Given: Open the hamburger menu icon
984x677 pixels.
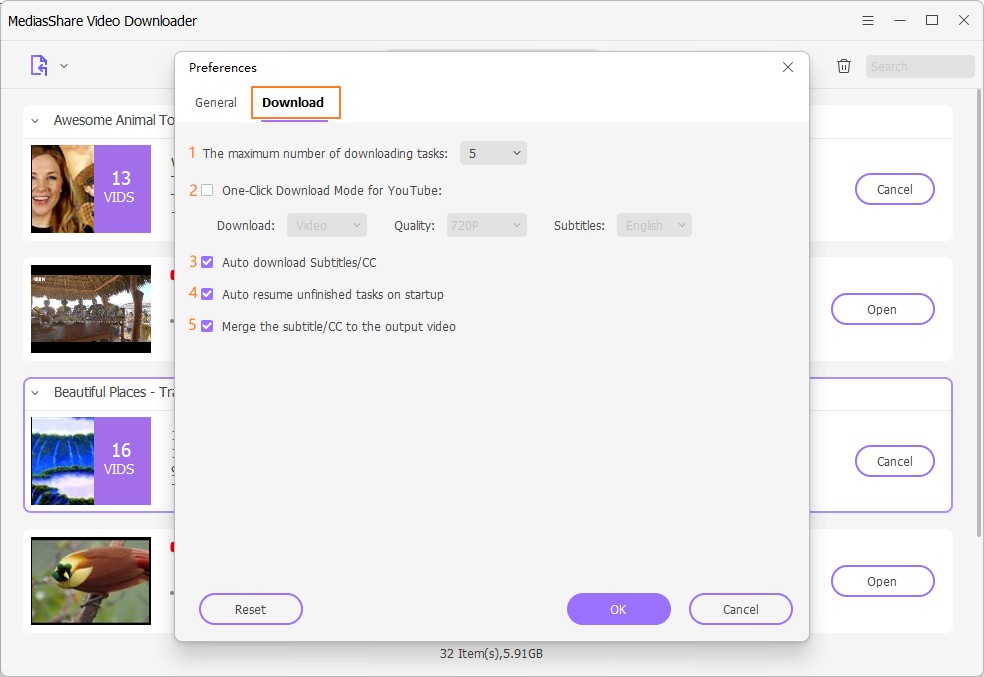Looking at the screenshot, I should point(868,20).
